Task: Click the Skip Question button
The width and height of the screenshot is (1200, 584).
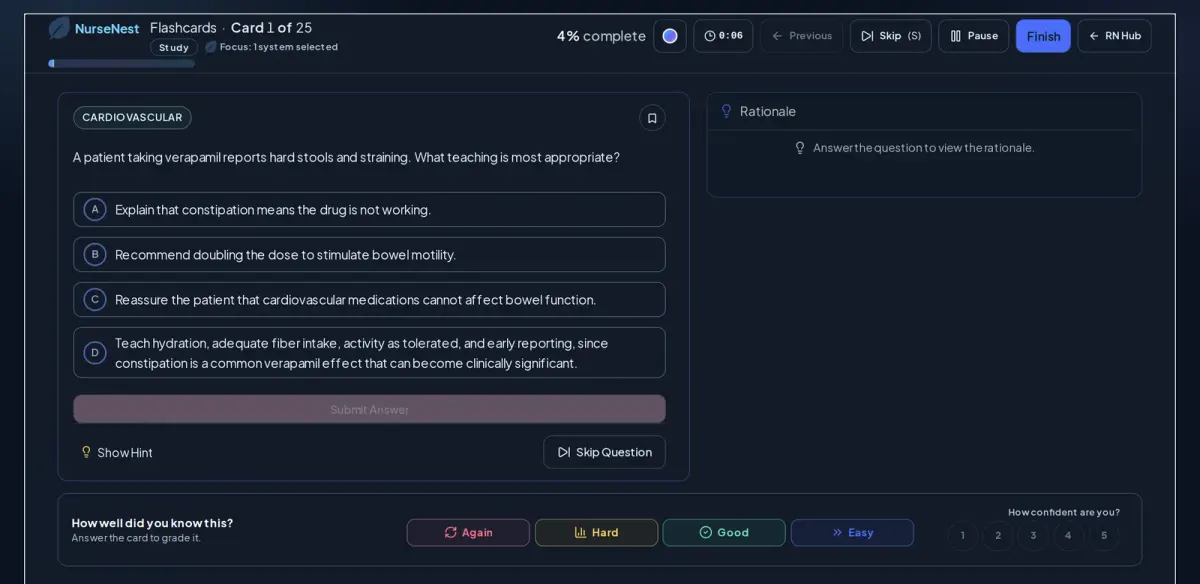Action: [604, 452]
